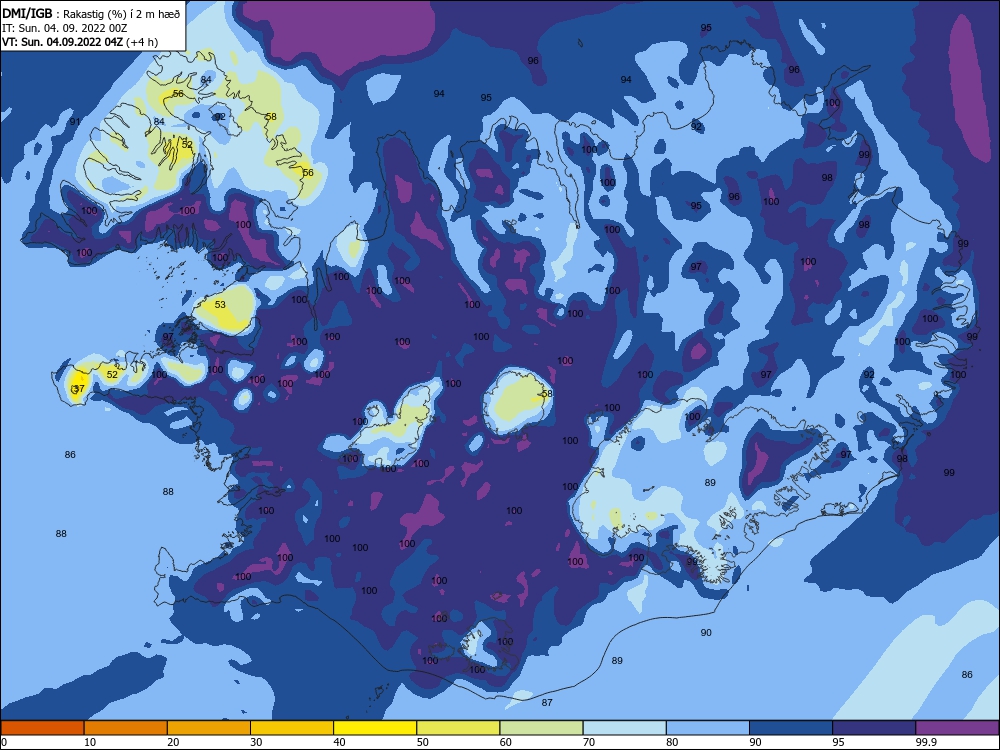Viewport: 1000px width, 750px height.
Task: Click the sky blue 80–90 legend swatch
Action: click(x=708, y=728)
